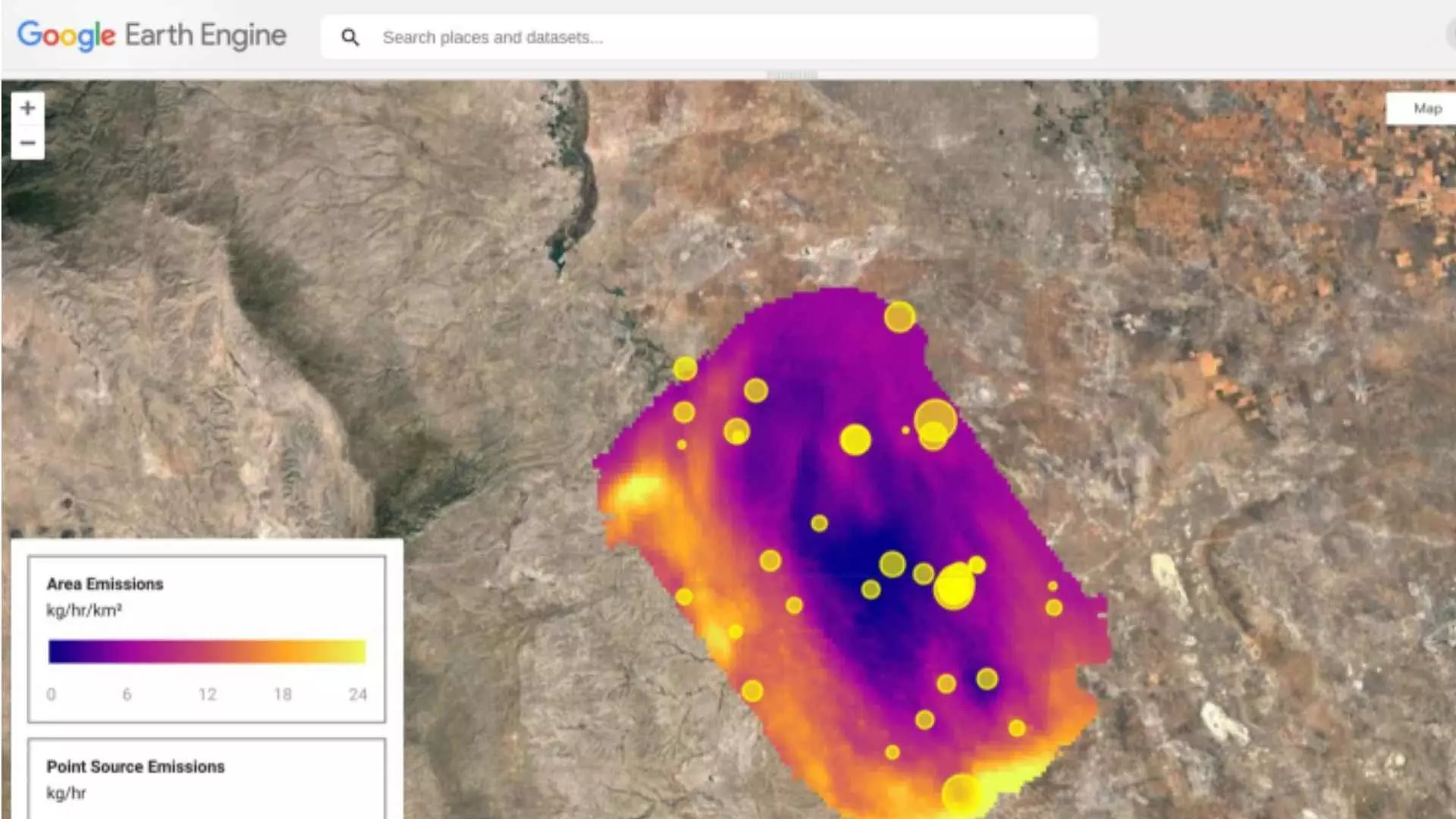Viewport: 1456px width, 819px height.
Task: Click the bright yellow hotspot on the overlay's western edge
Action: tap(637, 488)
